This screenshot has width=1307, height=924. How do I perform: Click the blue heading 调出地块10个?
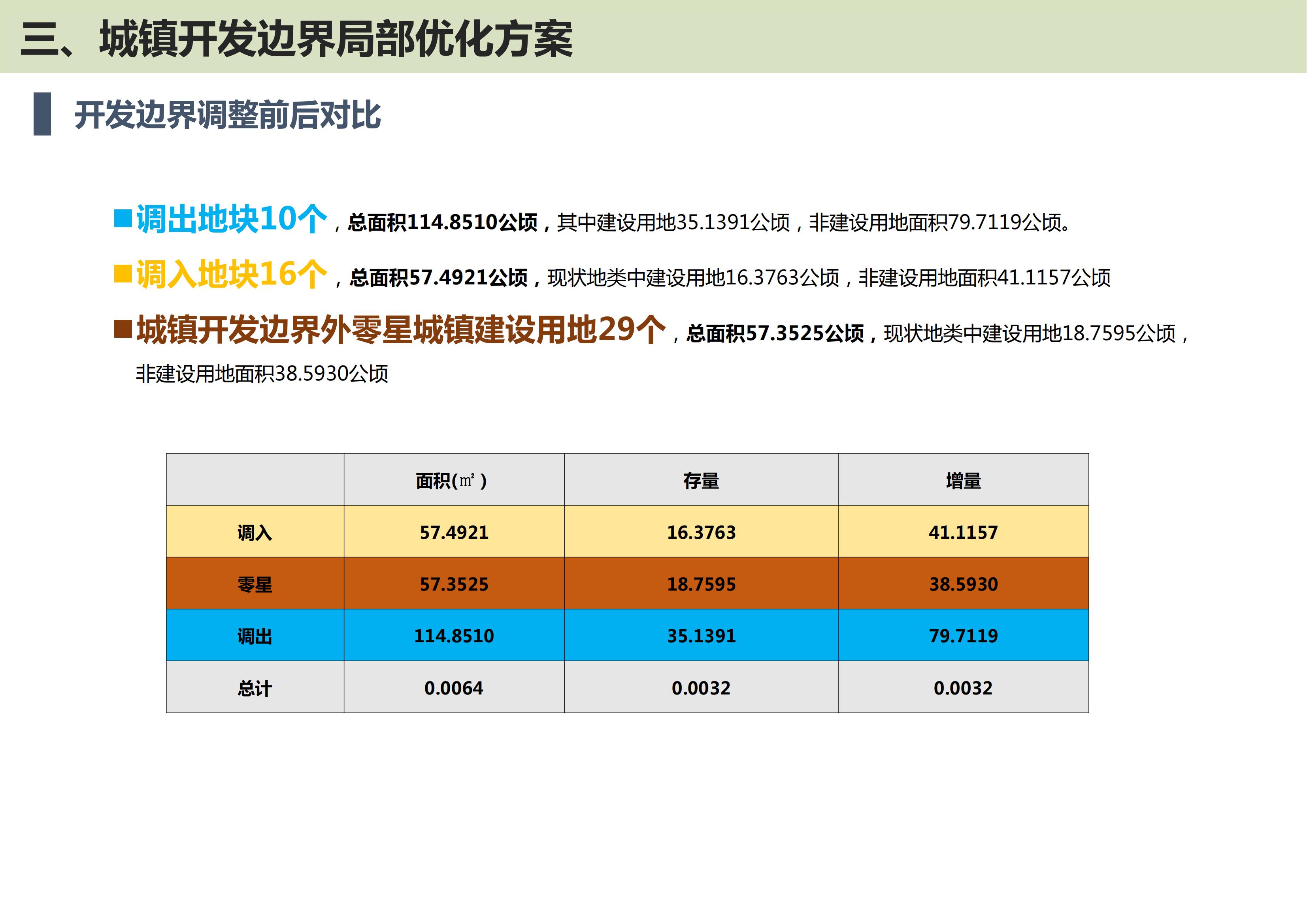coord(232,219)
